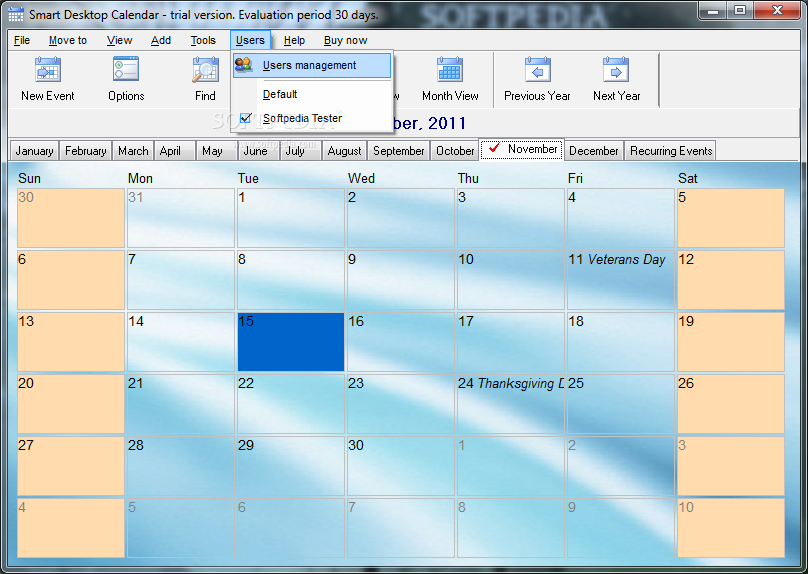Open the File menu

[22, 40]
